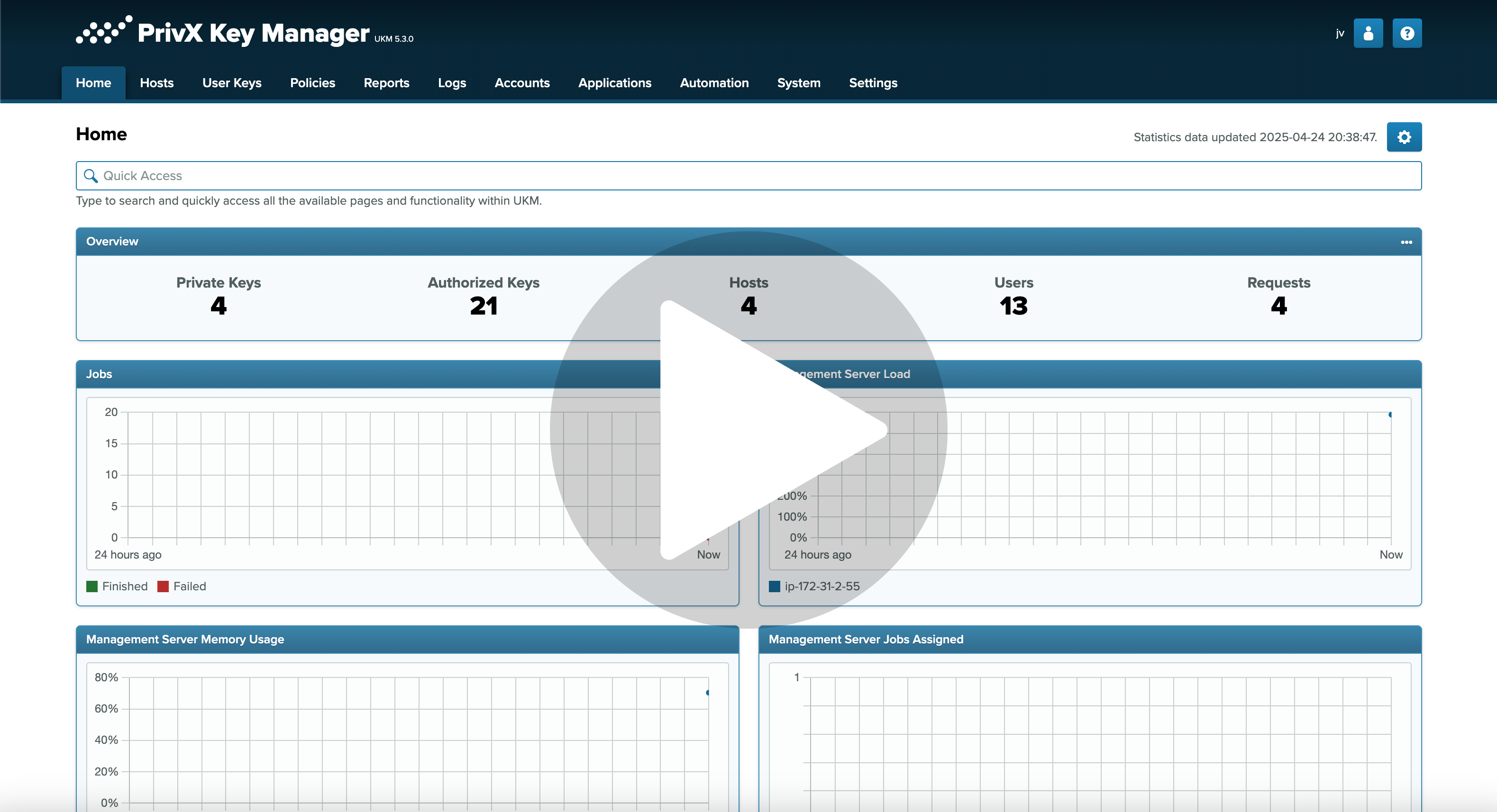Switch to the Hosts tab

pos(156,82)
